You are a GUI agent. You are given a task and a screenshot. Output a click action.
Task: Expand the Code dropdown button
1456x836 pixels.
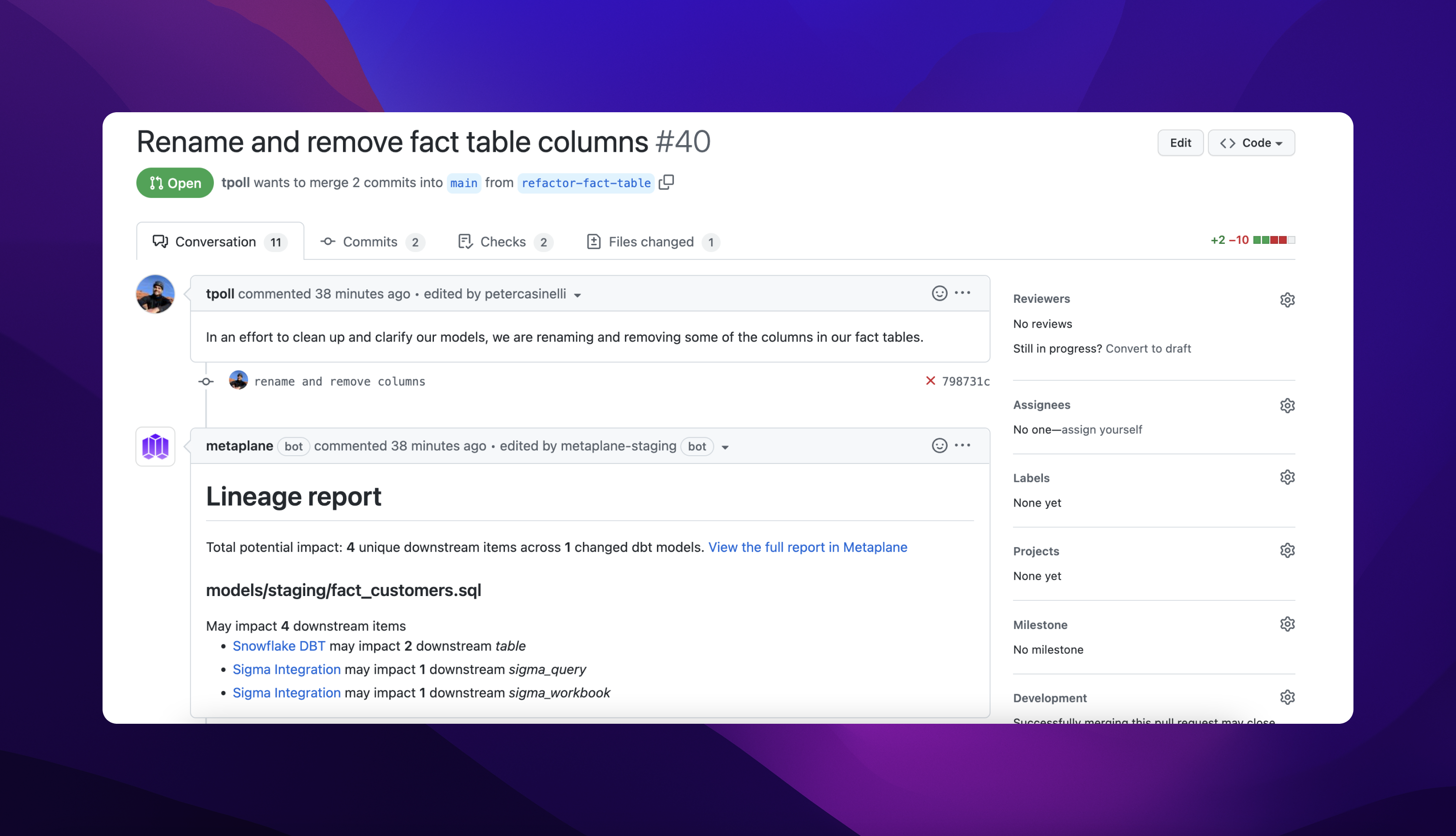[x=1251, y=142]
